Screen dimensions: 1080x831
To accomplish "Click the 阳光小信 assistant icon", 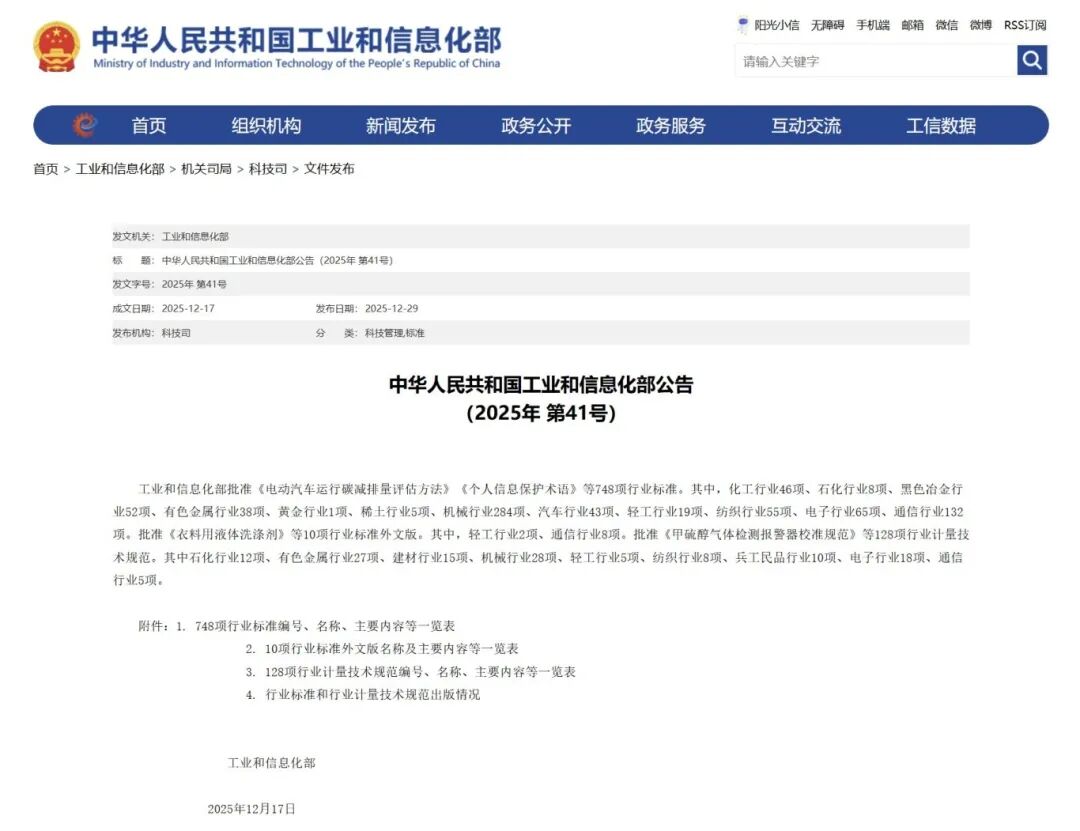I will point(743,25).
